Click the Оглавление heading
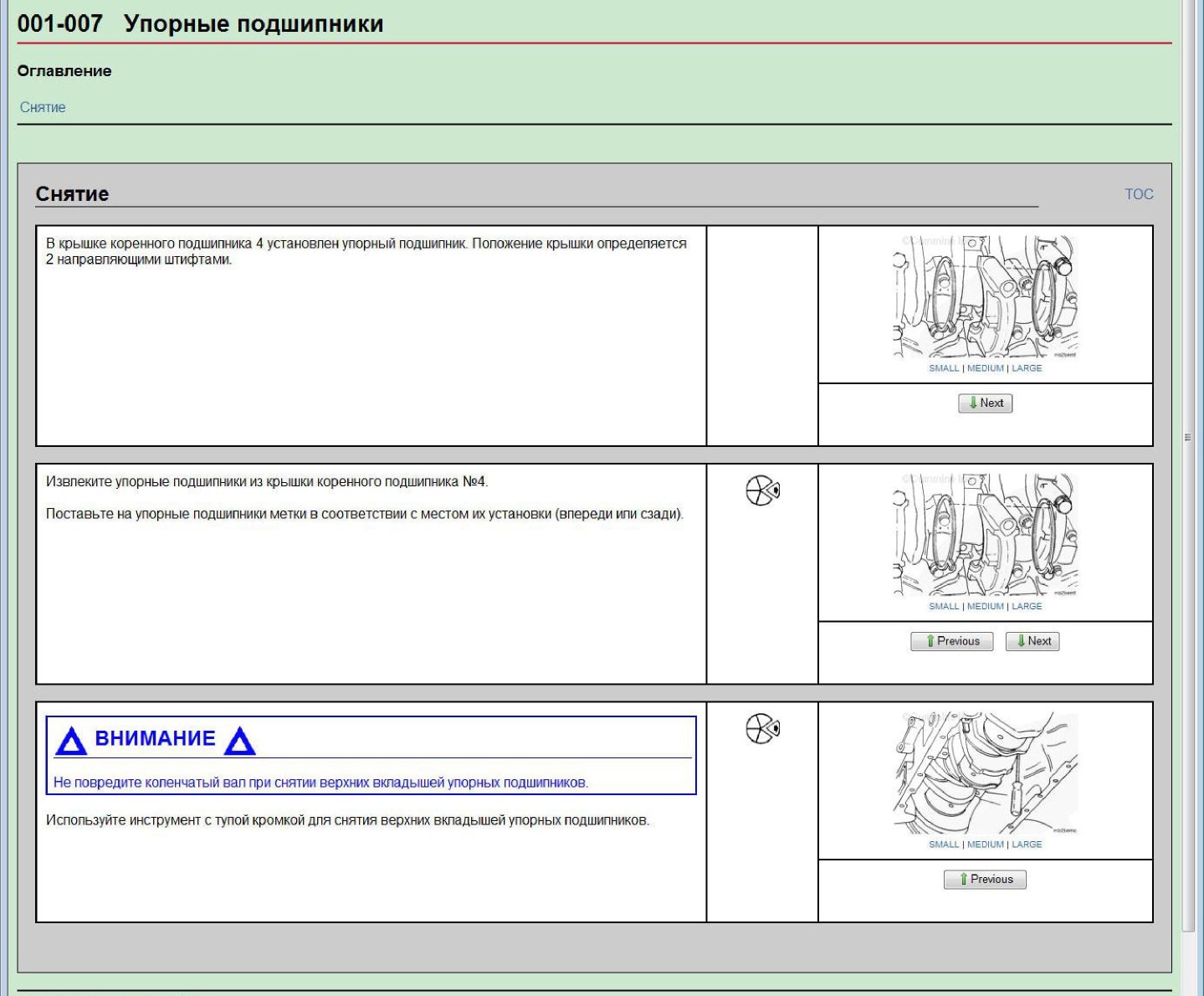Image resolution: width=1204 pixels, height=996 pixels. pos(64,71)
